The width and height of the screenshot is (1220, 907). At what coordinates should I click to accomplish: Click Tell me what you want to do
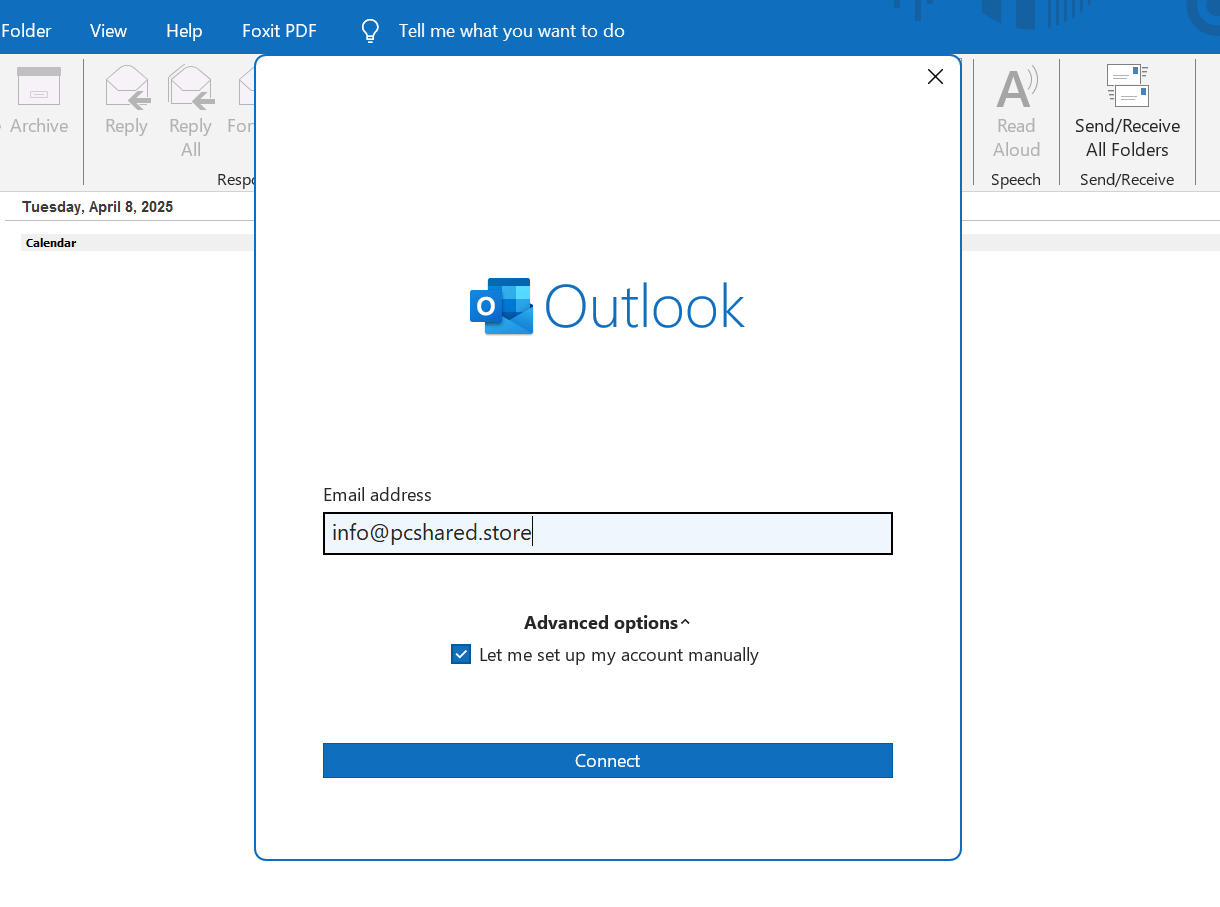[x=512, y=31]
